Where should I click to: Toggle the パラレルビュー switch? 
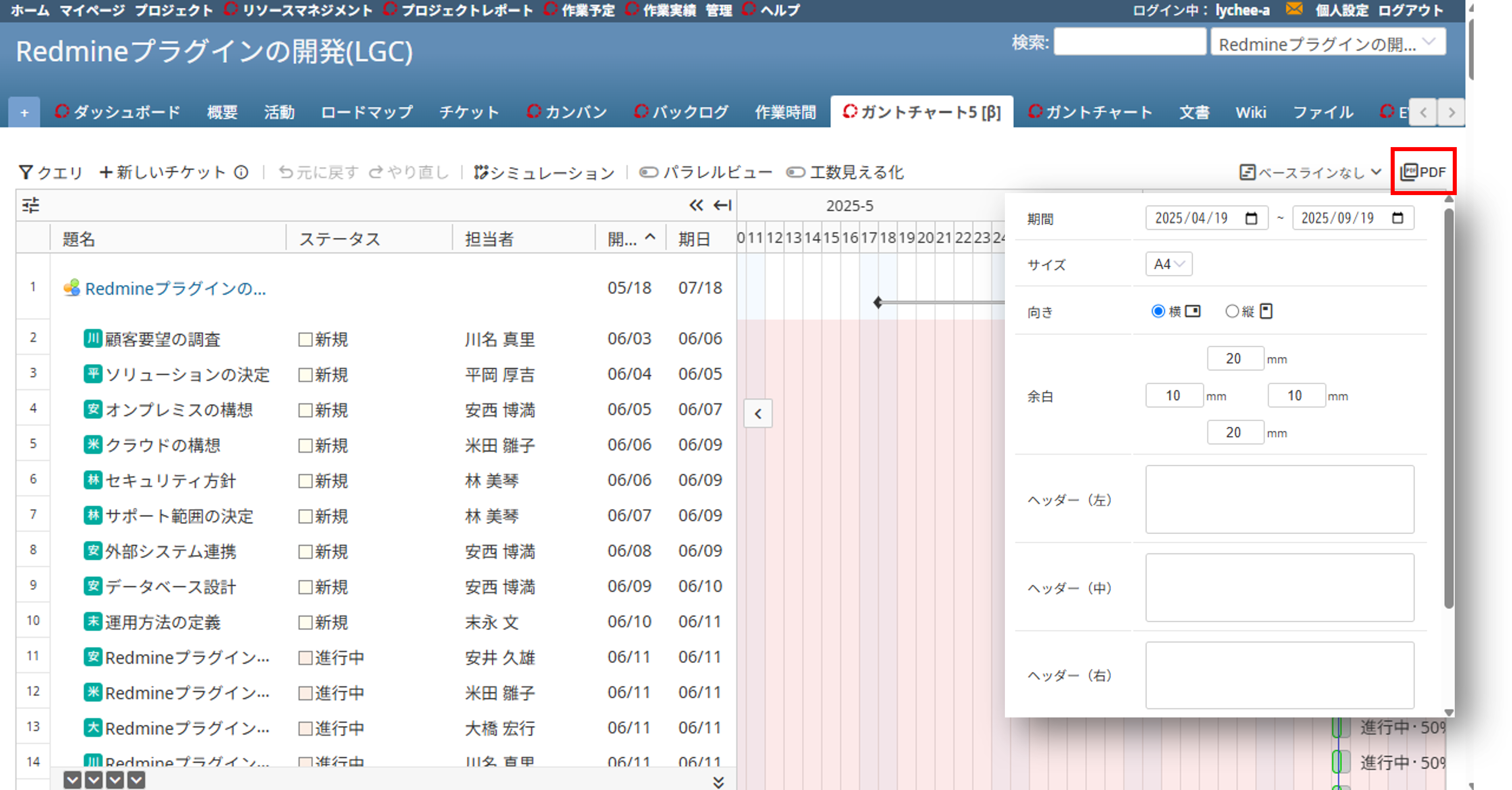tap(648, 172)
